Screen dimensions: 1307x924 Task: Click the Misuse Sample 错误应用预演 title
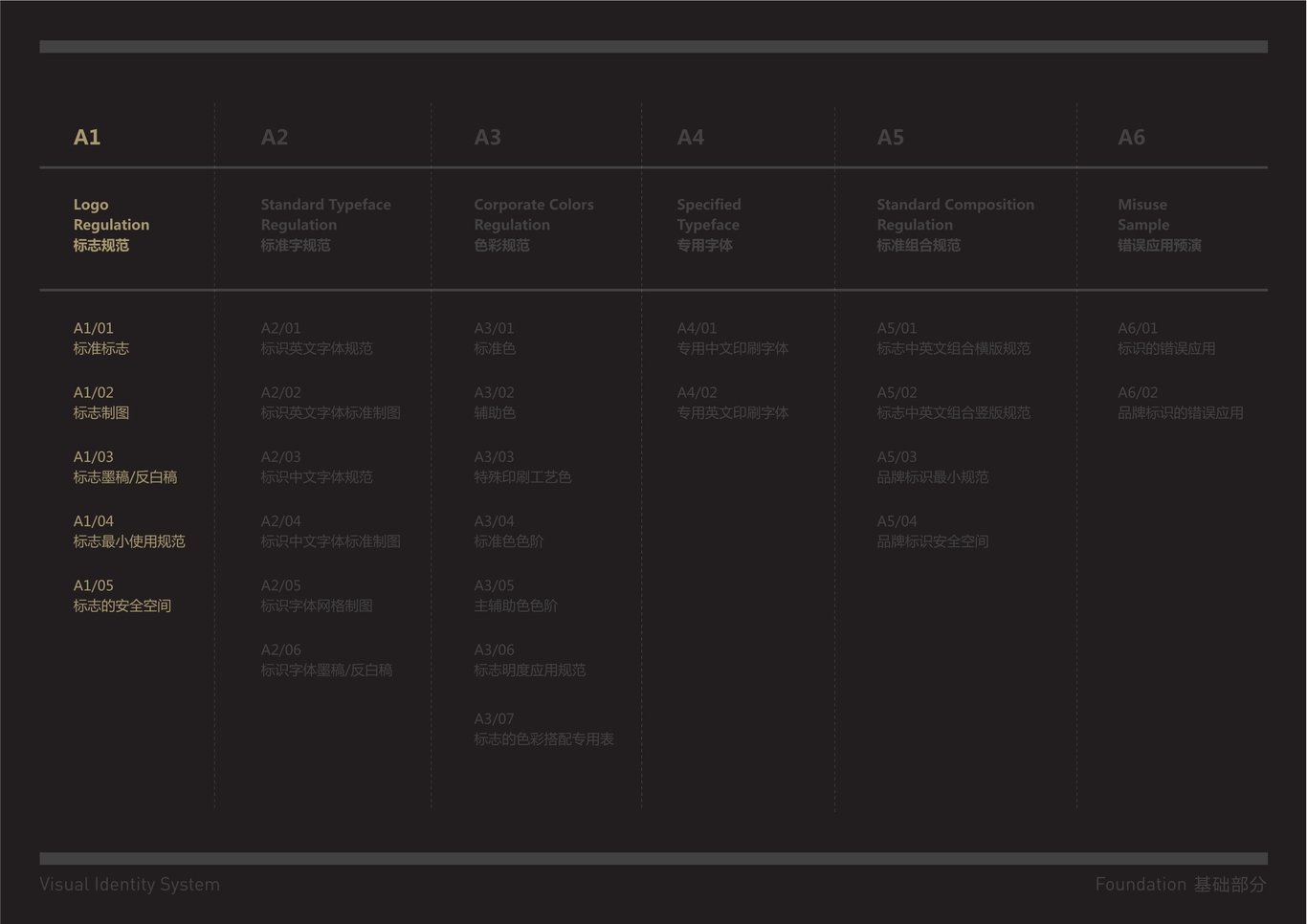click(x=1160, y=225)
